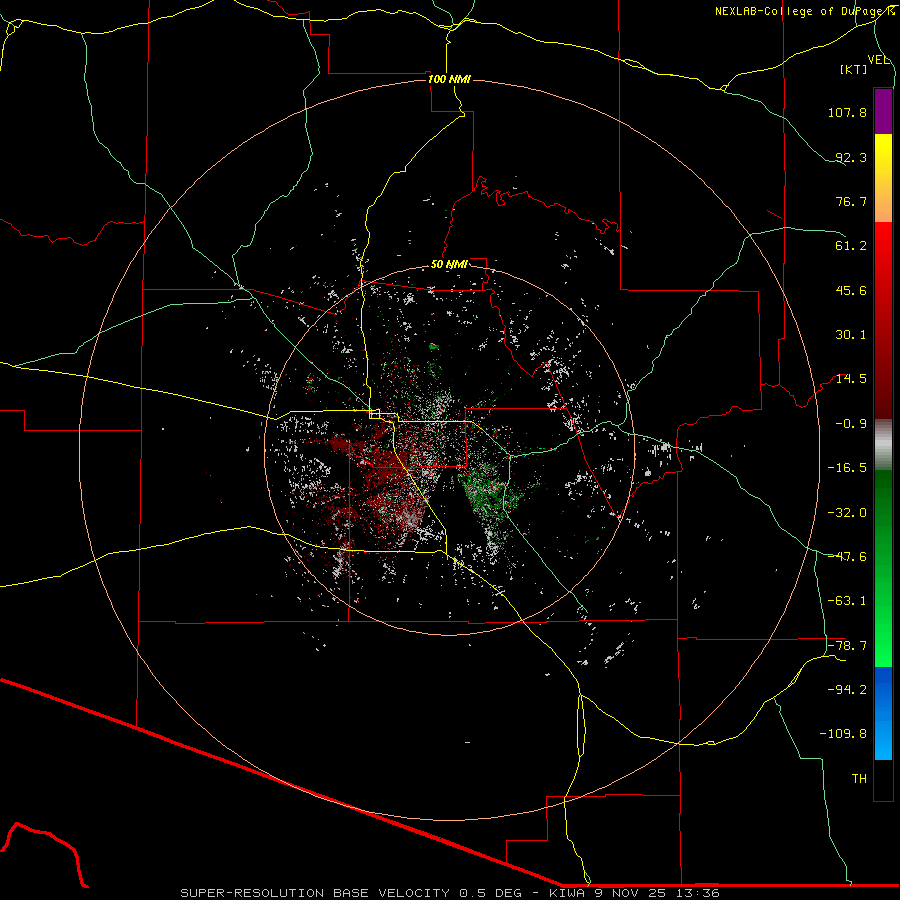The height and width of the screenshot is (900, 900).
Task: Click the 14.5 velocity scale value
Action: point(851,379)
